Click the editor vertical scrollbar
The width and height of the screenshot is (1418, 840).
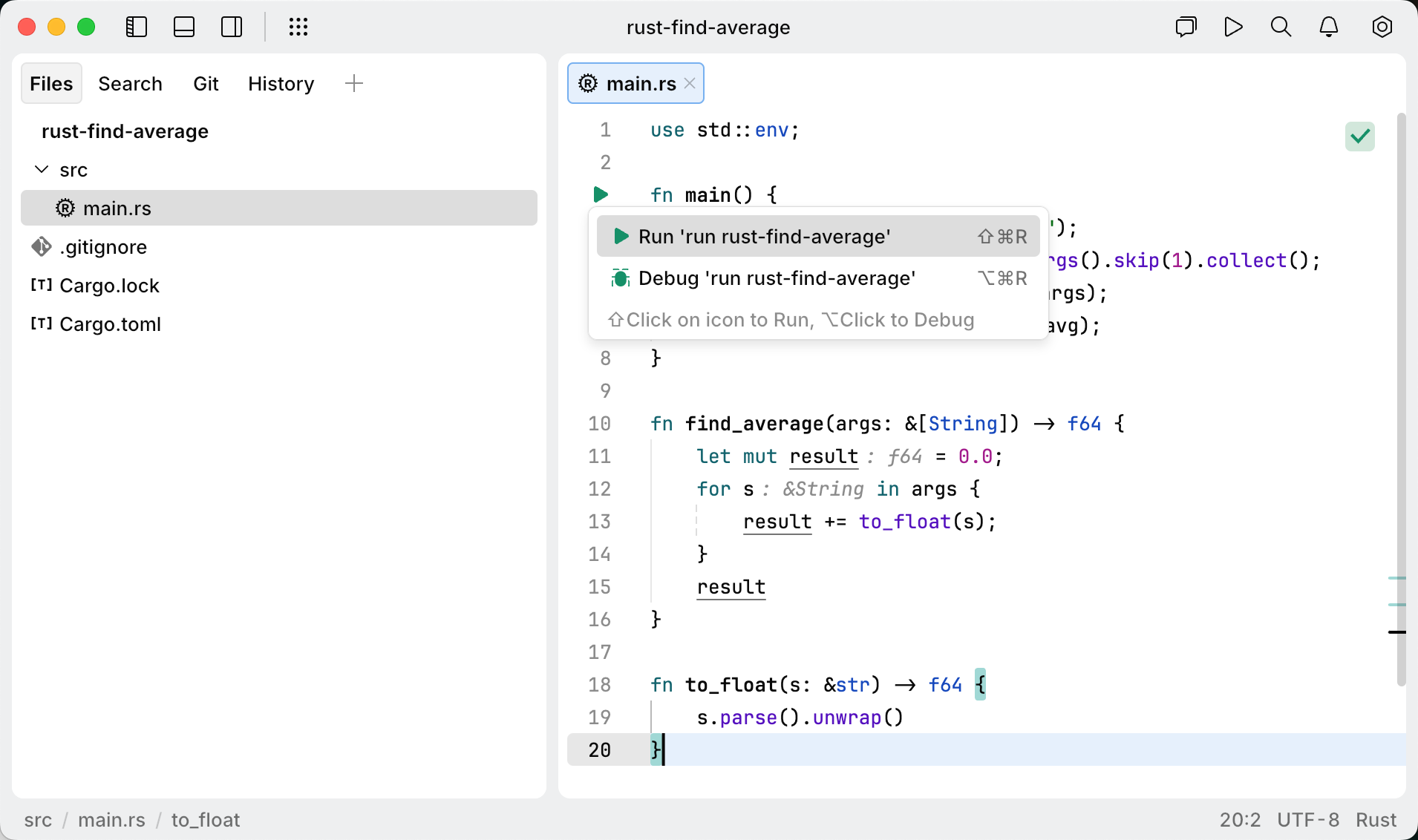1401,401
